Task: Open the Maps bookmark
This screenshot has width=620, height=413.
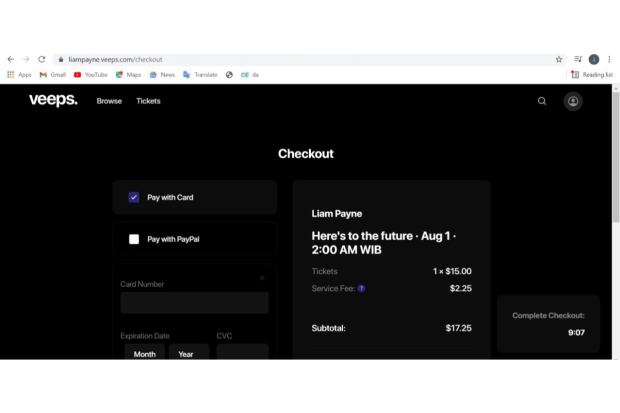Action: (128, 74)
